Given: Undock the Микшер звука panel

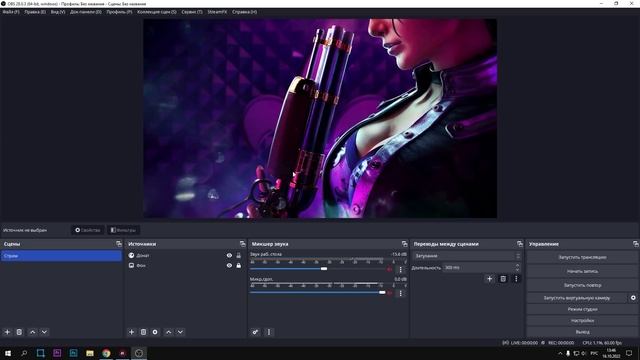Looking at the screenshot, I should click(x=404, y=244).
